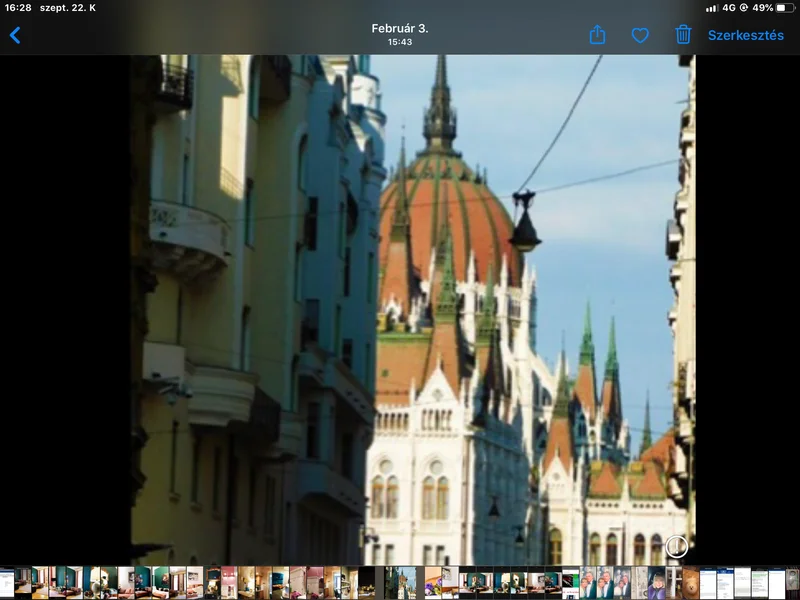
Task: Select the brown teddy bear thumbnail
Action: point(690,582)
